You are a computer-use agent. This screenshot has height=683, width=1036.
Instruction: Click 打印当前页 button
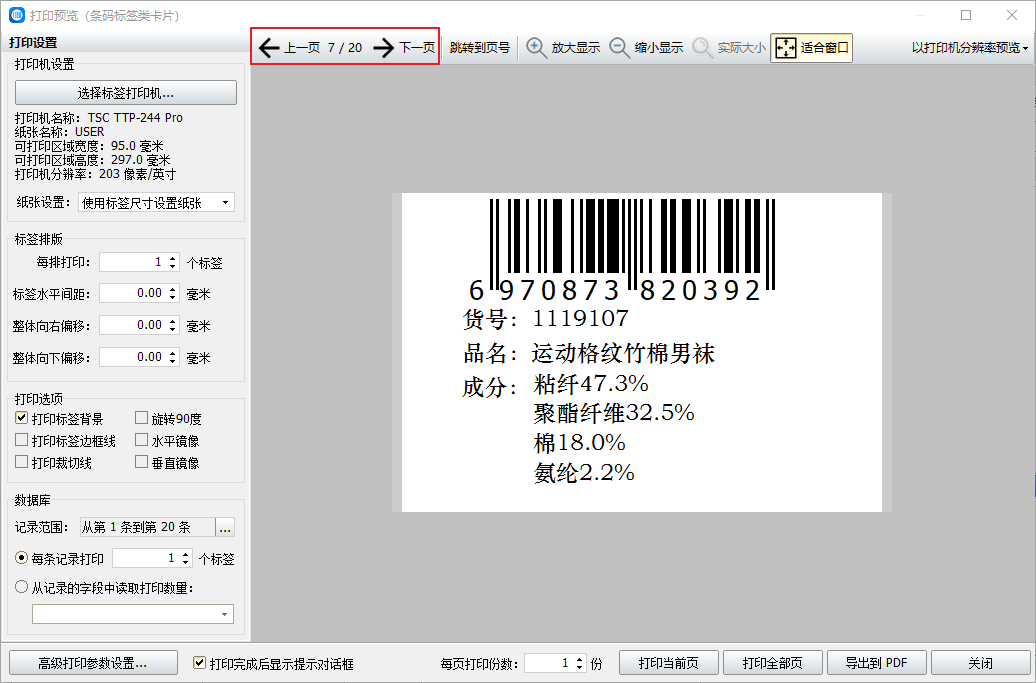[669, 663]
